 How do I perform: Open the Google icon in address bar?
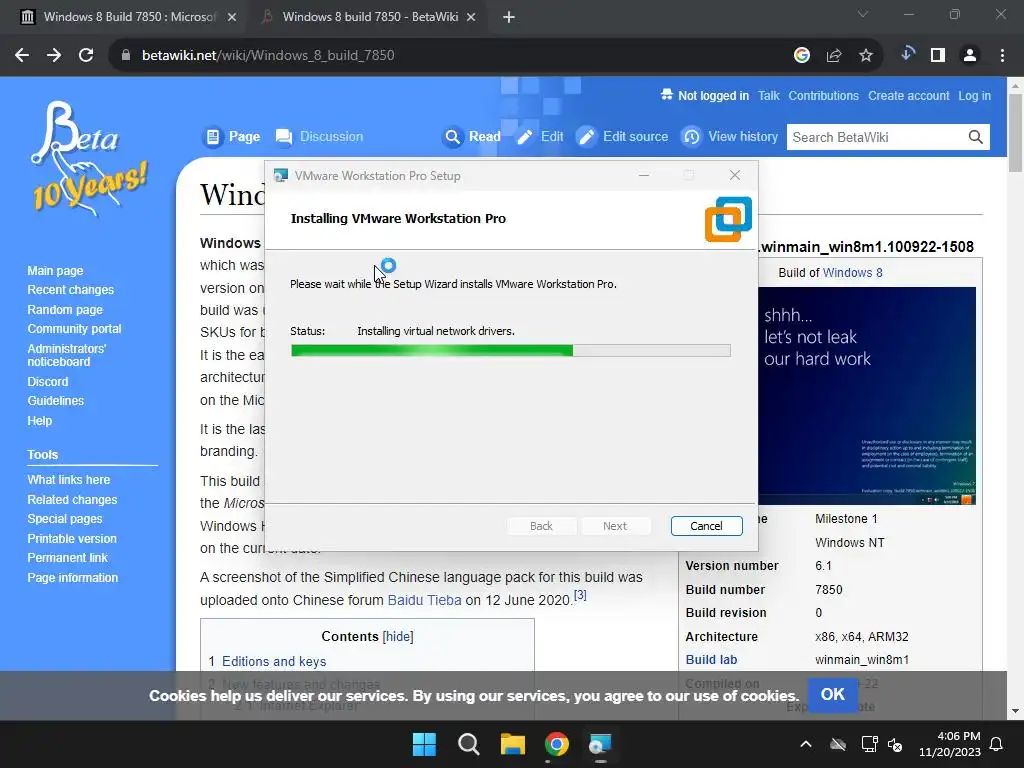coord(802,56)
